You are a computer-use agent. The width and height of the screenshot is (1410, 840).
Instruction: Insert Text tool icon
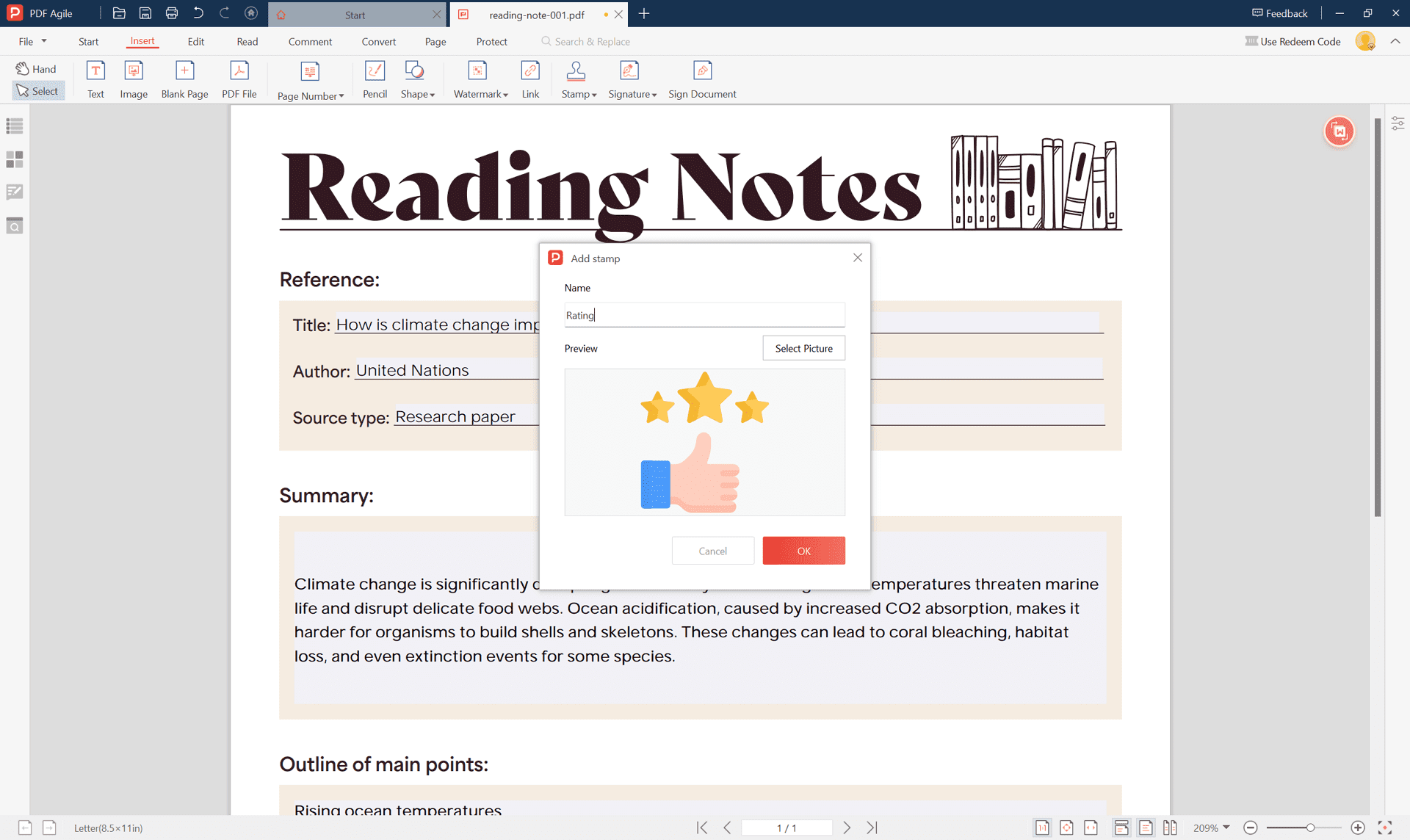click(x=95, y=79)
